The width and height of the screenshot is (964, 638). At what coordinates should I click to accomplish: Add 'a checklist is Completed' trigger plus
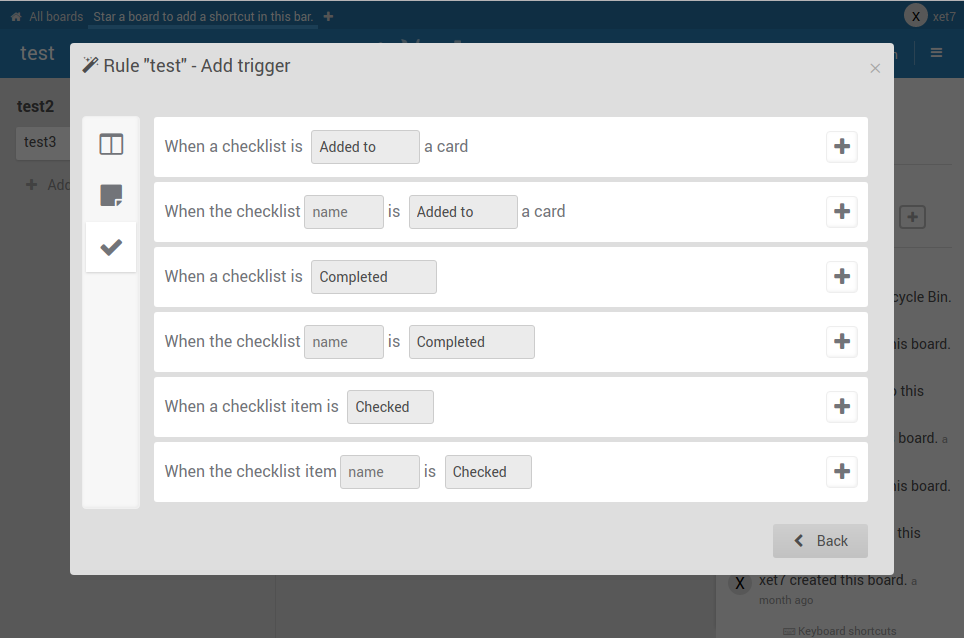tap(842, 277)
